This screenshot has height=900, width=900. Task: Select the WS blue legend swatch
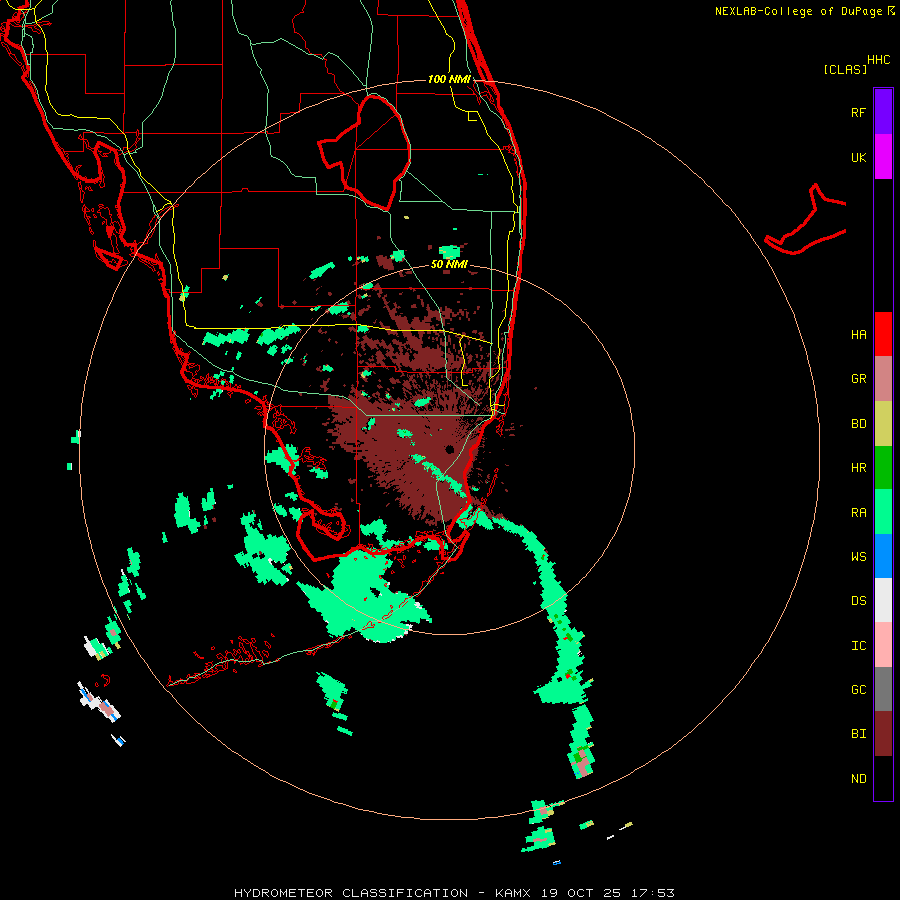883,556
